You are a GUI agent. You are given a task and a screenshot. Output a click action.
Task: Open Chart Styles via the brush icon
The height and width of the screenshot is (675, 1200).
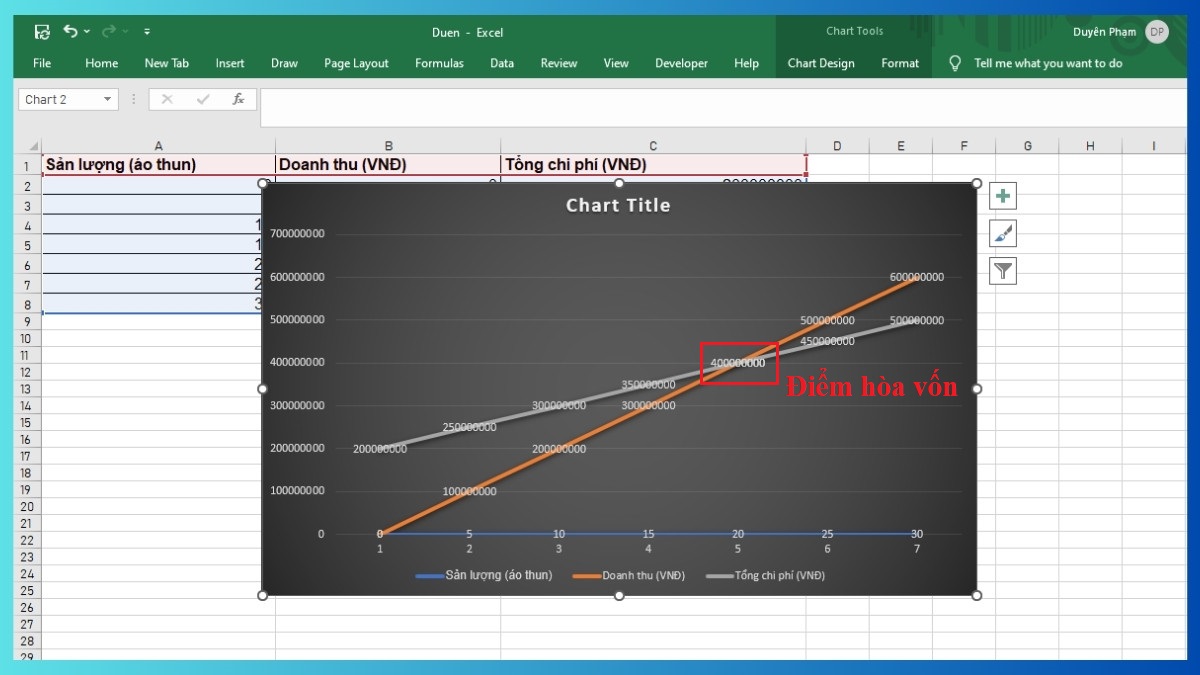coord(1002,233)
